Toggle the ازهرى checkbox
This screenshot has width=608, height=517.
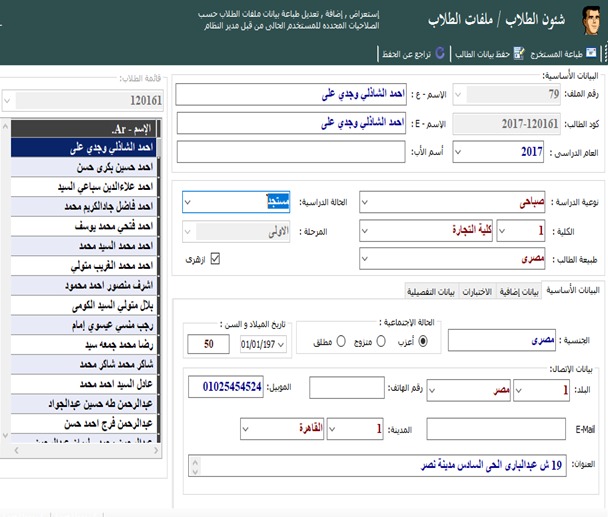pyautogui.click(x=215, y=259)
